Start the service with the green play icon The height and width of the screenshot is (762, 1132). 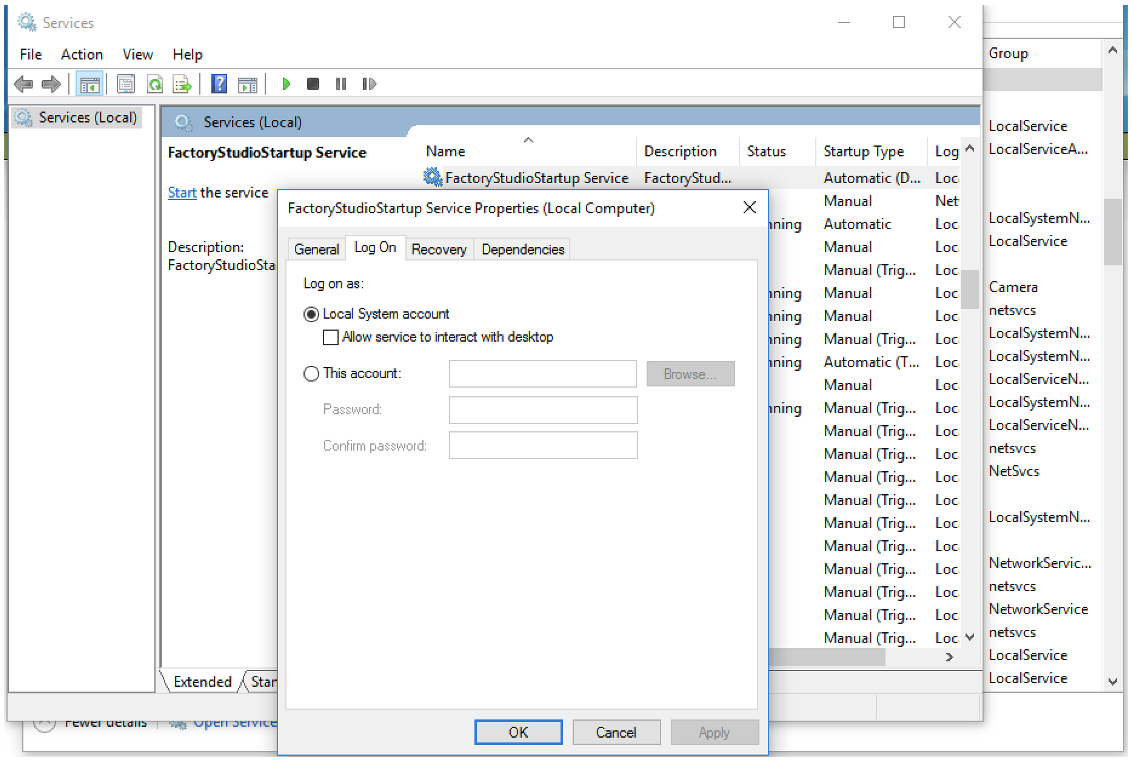point(286,85)
